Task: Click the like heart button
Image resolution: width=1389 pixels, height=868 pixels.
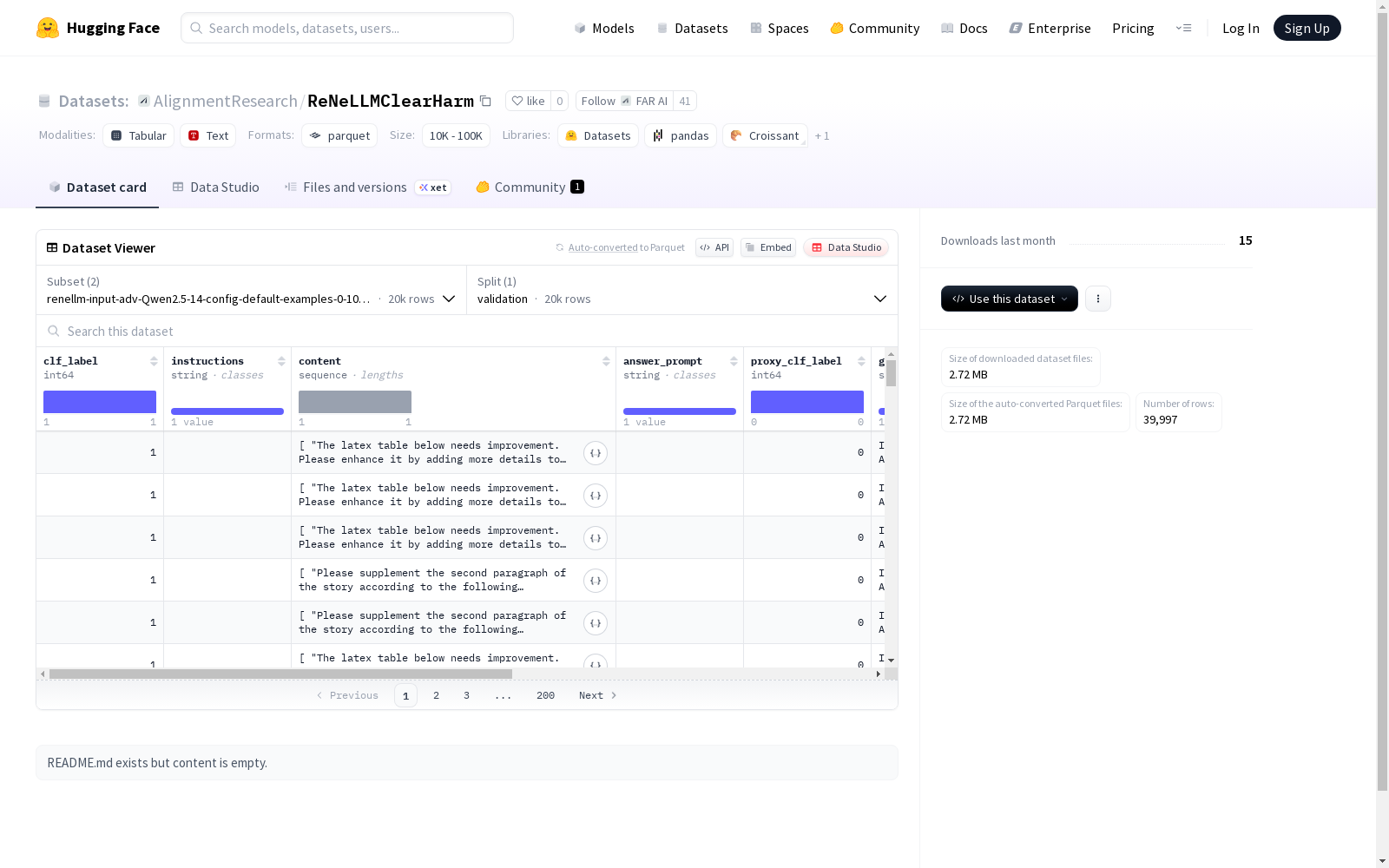Action: click(x=528, y=102)
